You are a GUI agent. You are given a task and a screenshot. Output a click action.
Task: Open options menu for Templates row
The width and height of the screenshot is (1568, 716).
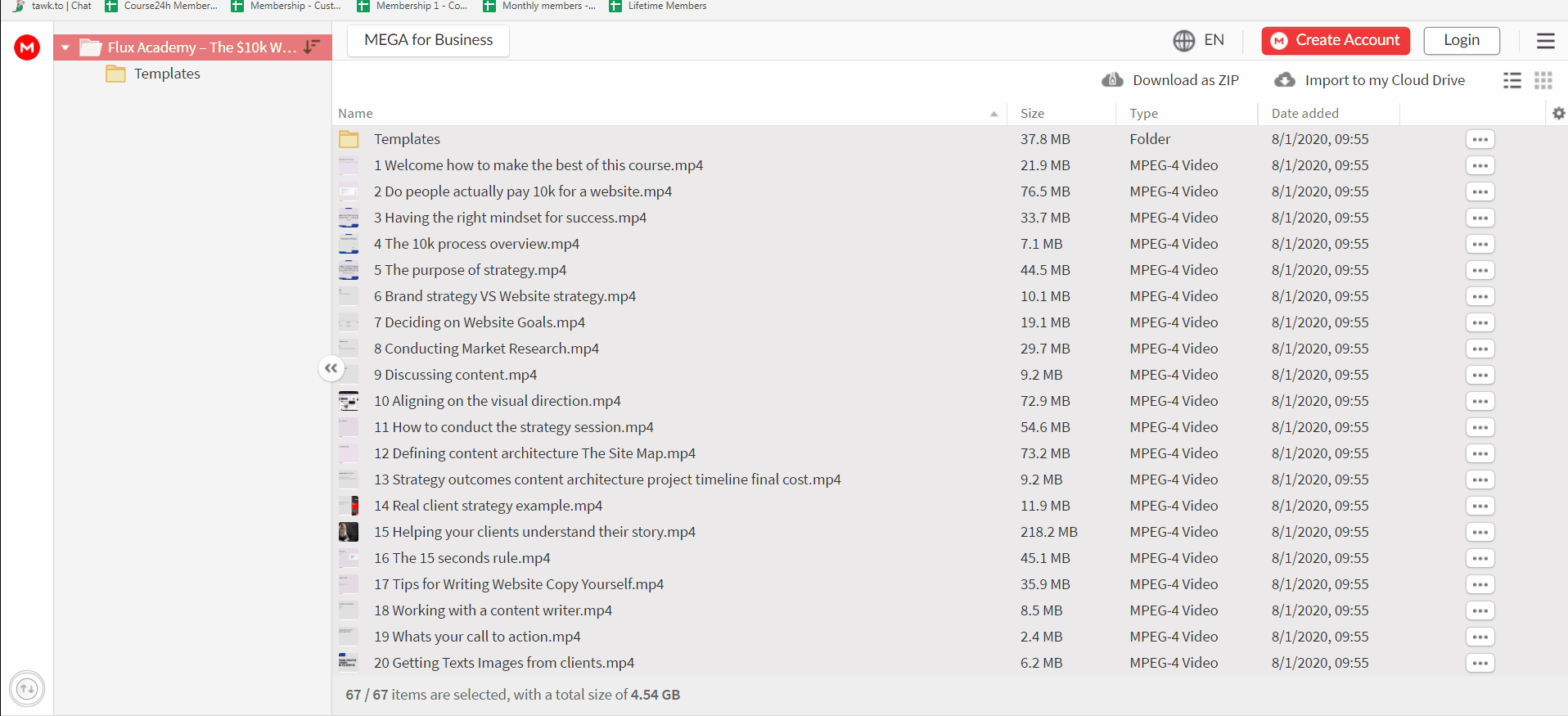click(1480, 139)
